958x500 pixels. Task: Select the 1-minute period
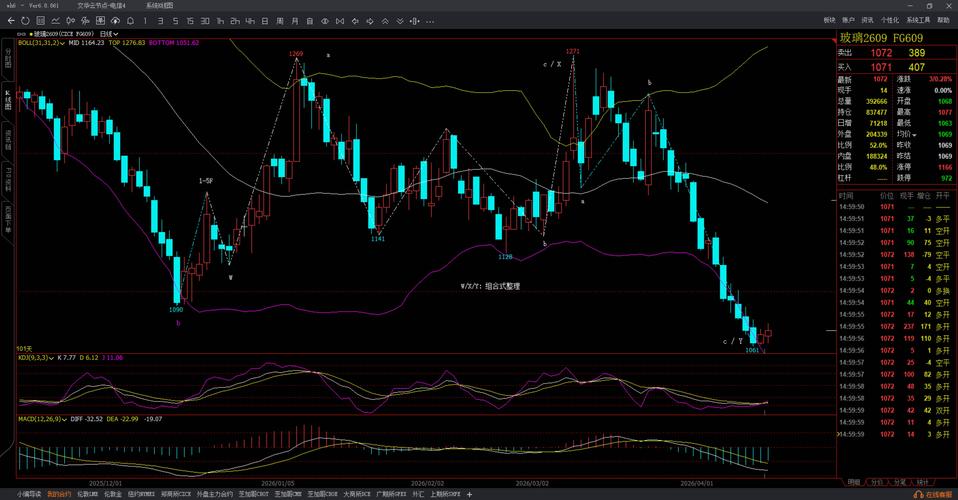point(145,21)
